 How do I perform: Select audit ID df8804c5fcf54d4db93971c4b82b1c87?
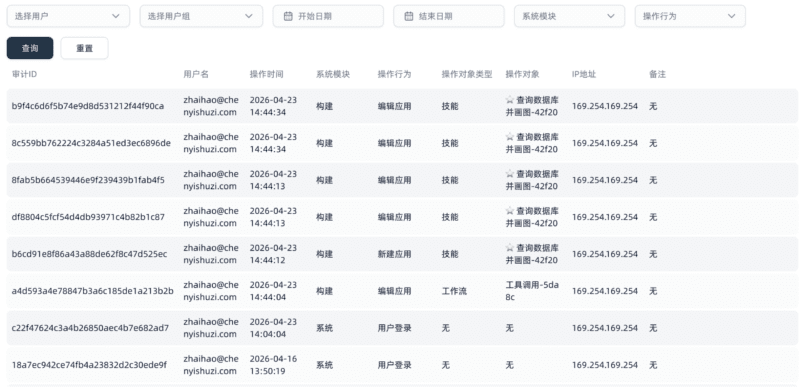tap(88, 217)
